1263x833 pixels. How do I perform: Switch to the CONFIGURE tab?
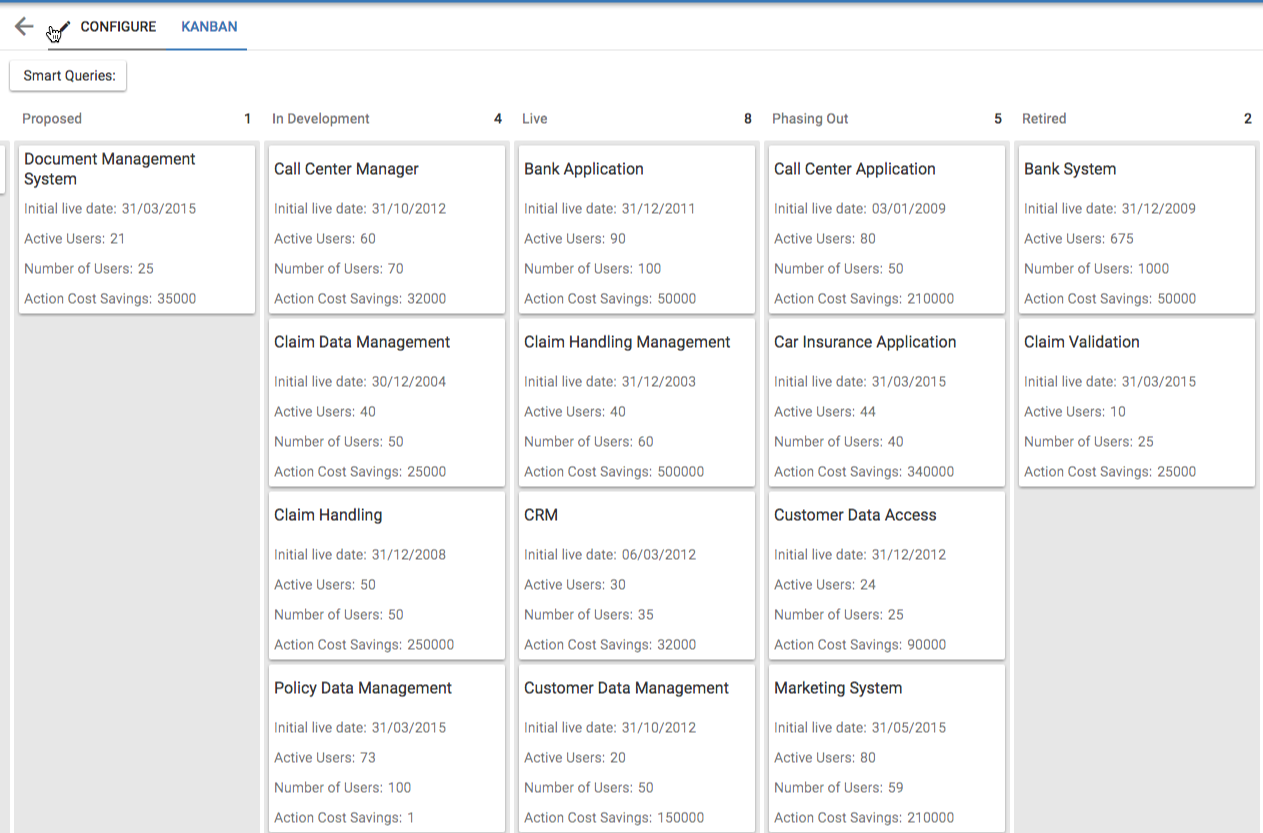[118, 27]
